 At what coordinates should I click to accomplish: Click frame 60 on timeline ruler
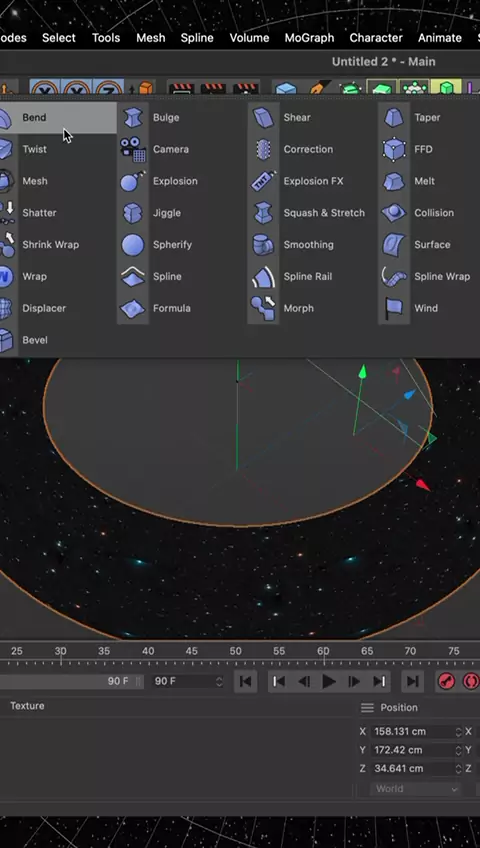(x=323, y=651)
